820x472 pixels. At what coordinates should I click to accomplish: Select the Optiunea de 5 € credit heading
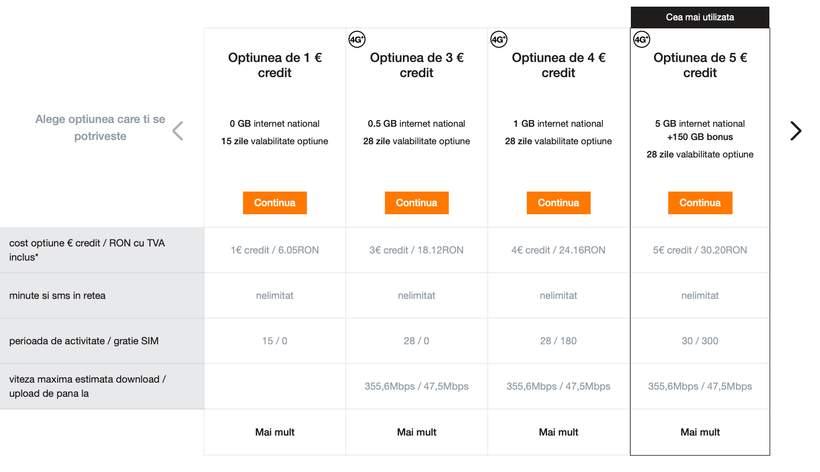[700, 65]
